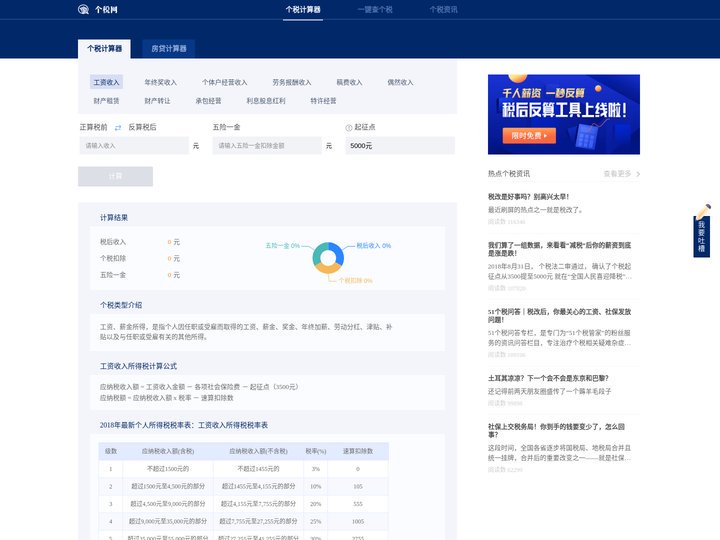Image resolution: width=720 pixels, height=540 pixels.
Task: Click the 起征点 field showing 5000元
Action: pos(400,146)
